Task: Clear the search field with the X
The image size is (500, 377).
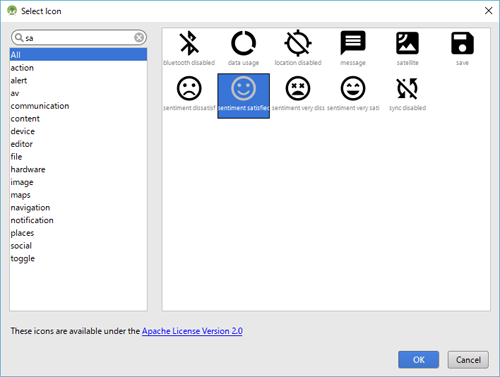Action: (x=139, y=38)
